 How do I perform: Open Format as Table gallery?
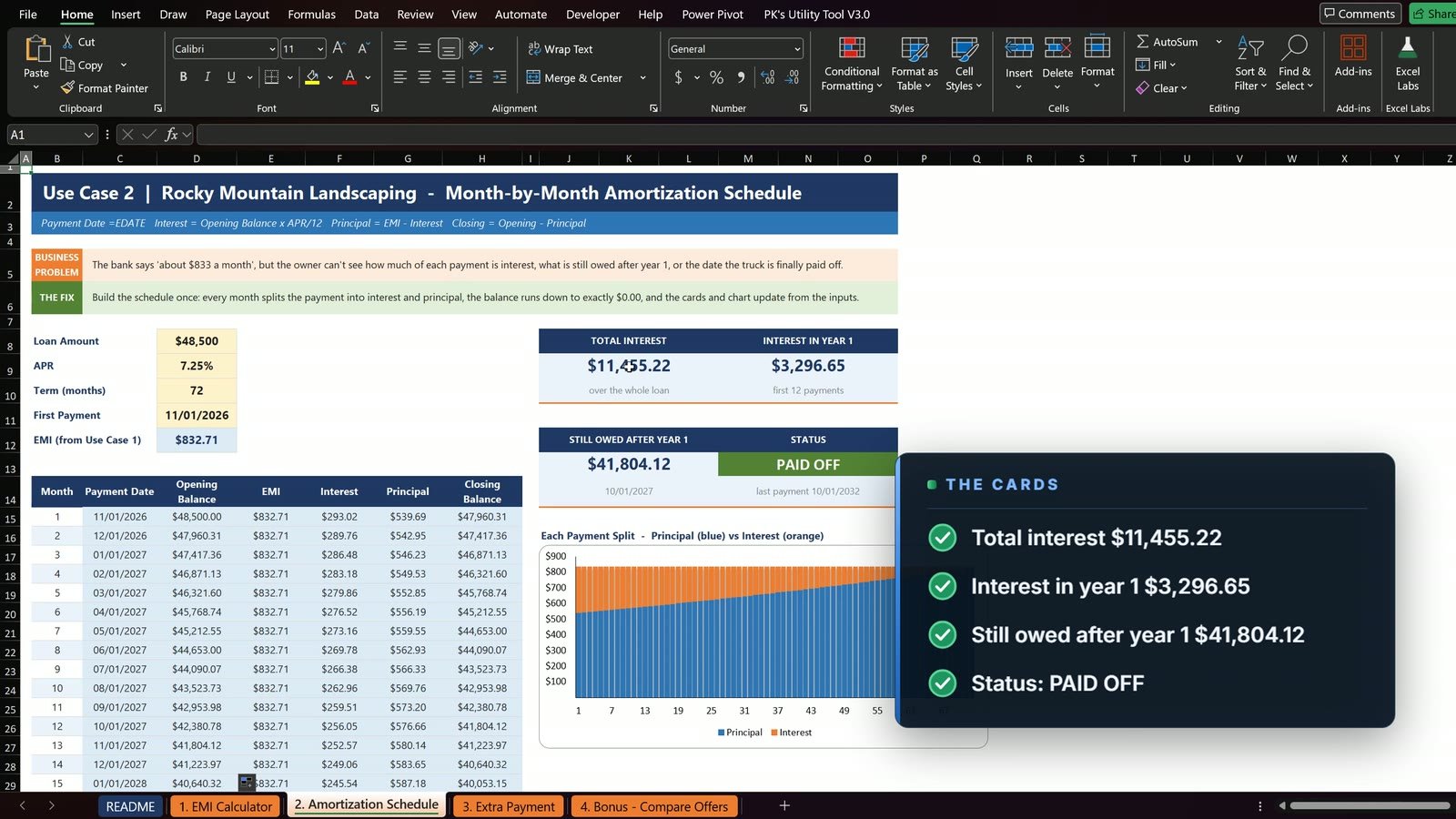point(914,64)
